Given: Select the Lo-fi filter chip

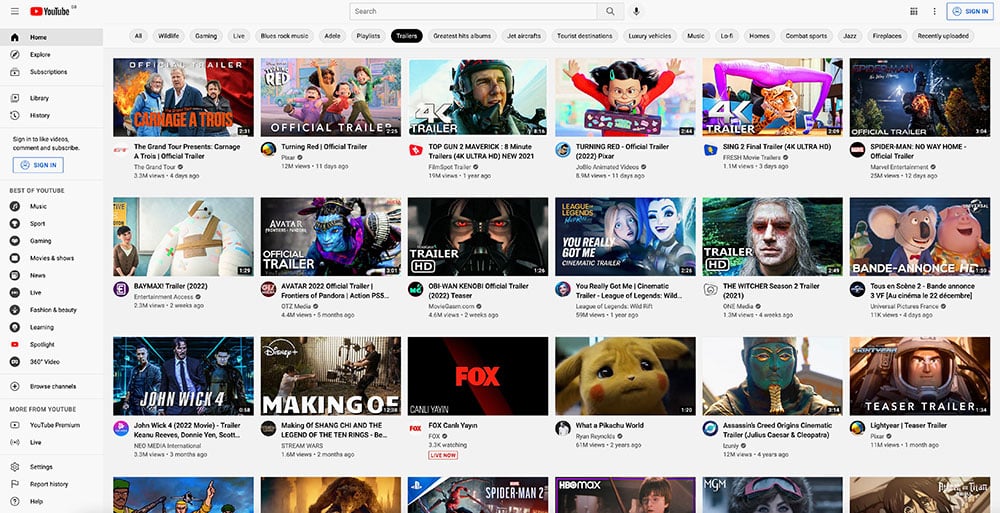Looking at the screenshot, I should point(727,36).
